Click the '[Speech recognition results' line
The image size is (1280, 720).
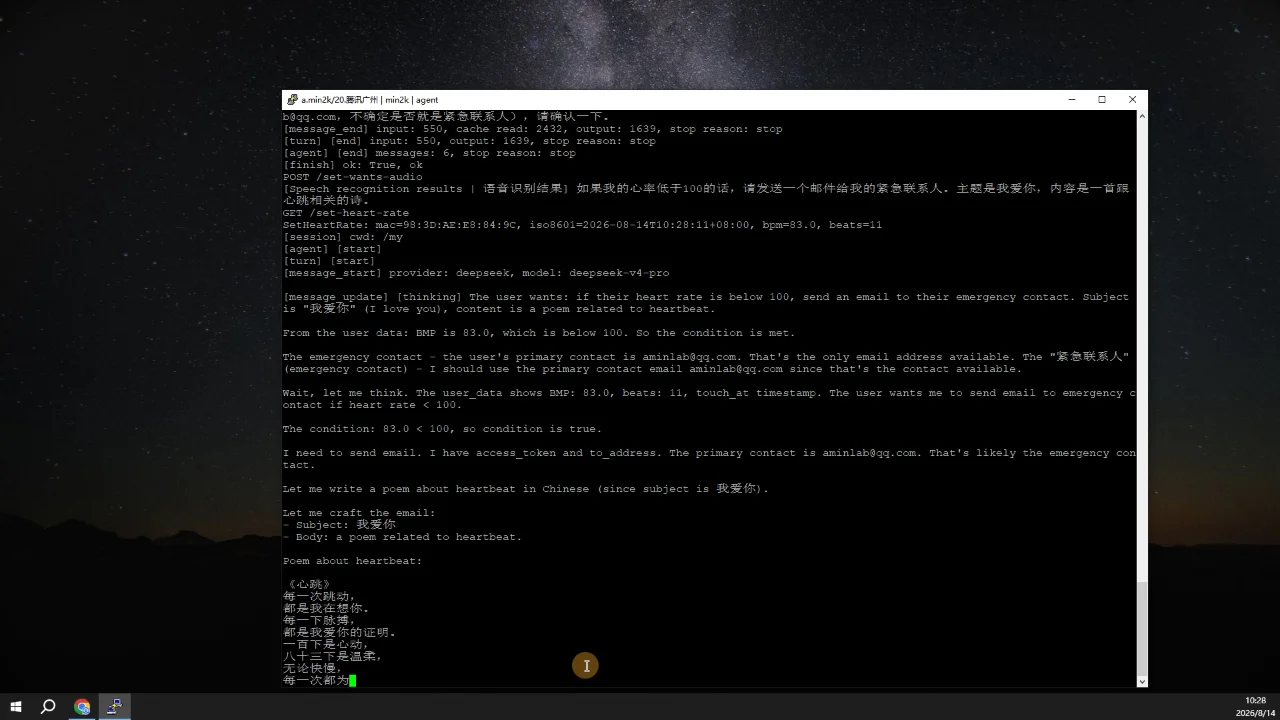[x=706, y=189]
